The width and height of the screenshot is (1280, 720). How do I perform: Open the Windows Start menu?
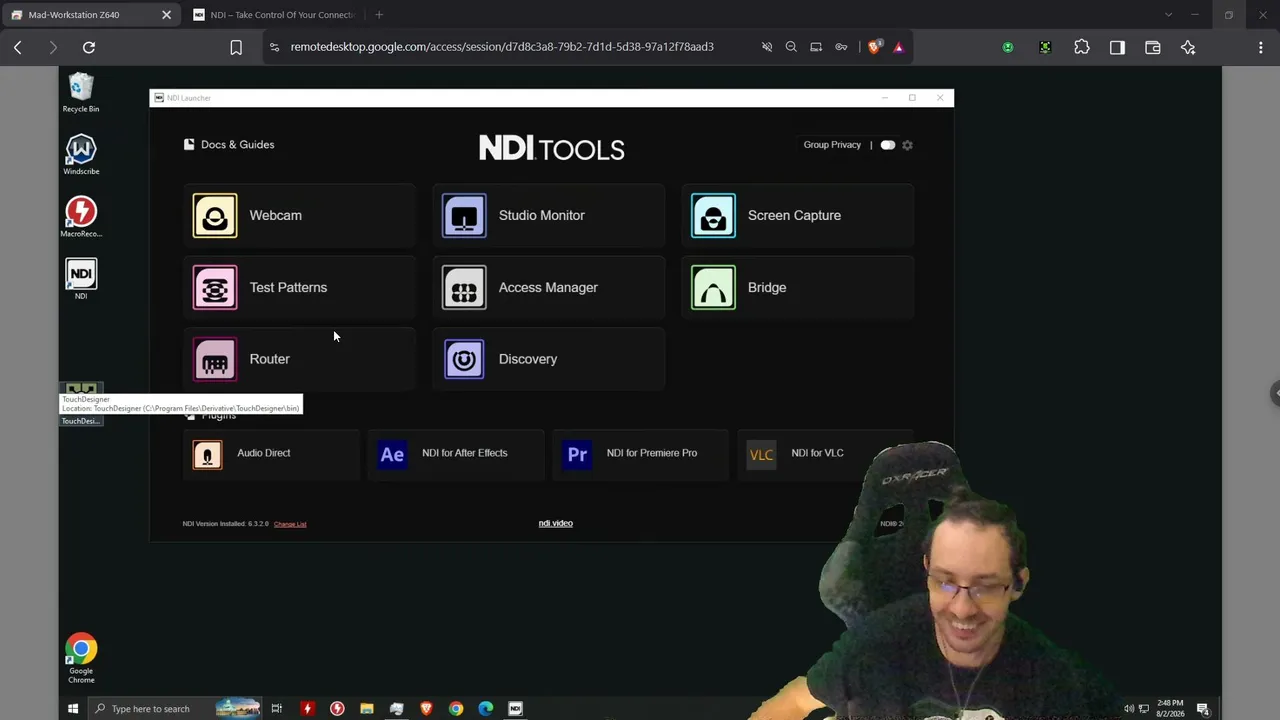click(72, 709)
